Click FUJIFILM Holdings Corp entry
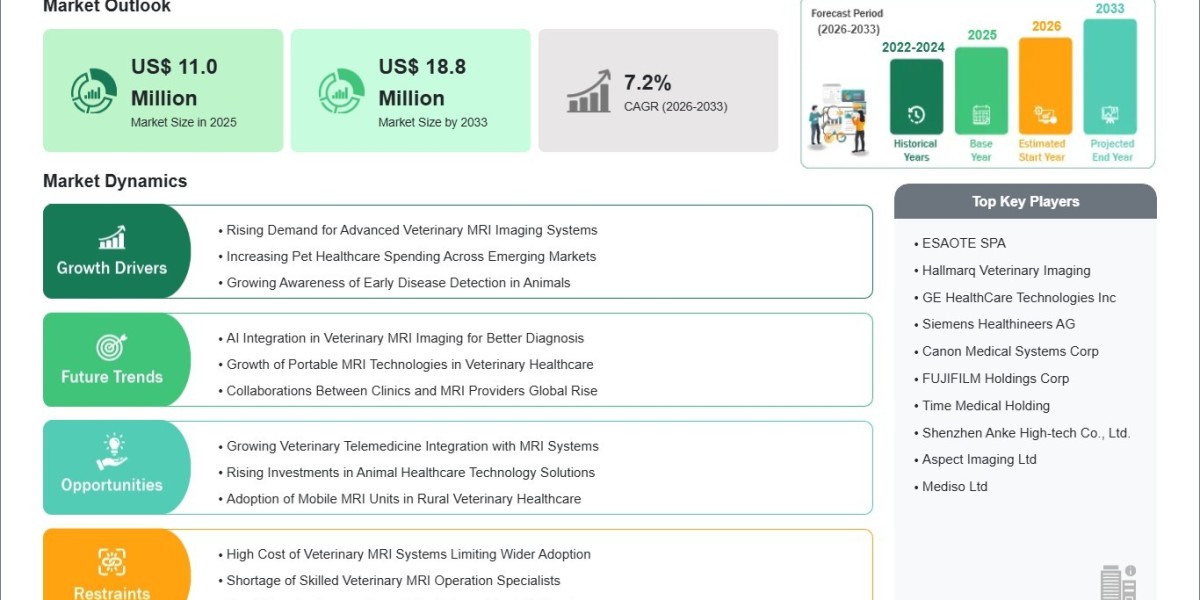The height and width of the screenshot is (600, 1200). point(996,378)
